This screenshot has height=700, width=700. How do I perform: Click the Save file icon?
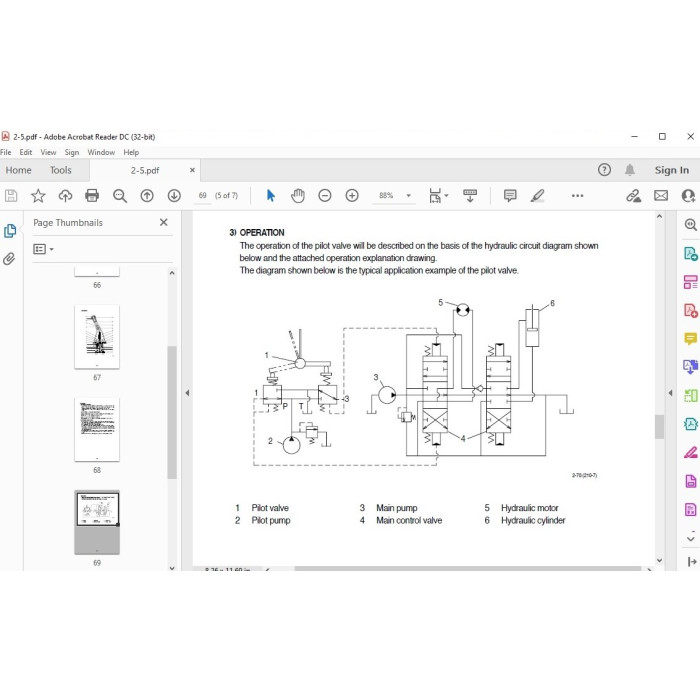coord(11,196)
